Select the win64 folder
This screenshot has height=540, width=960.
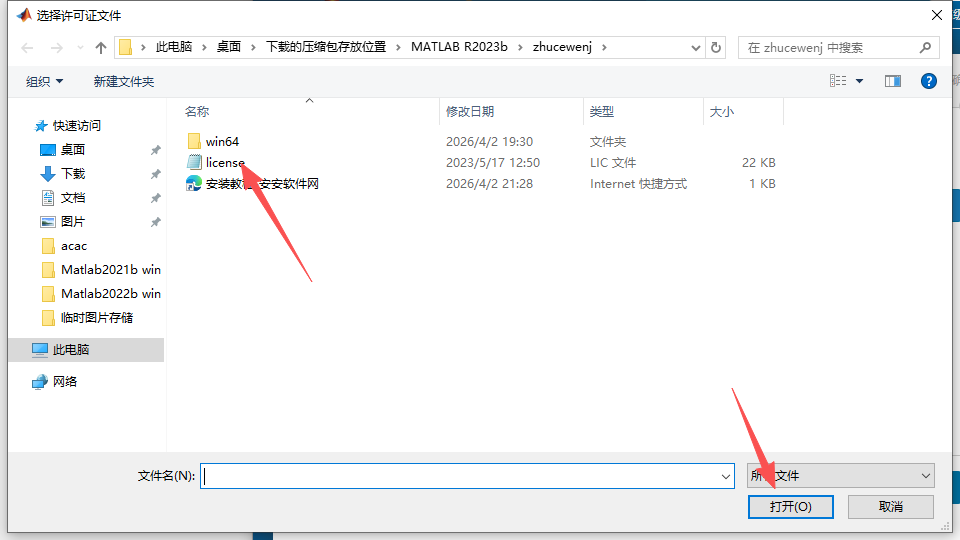[222, 141]
